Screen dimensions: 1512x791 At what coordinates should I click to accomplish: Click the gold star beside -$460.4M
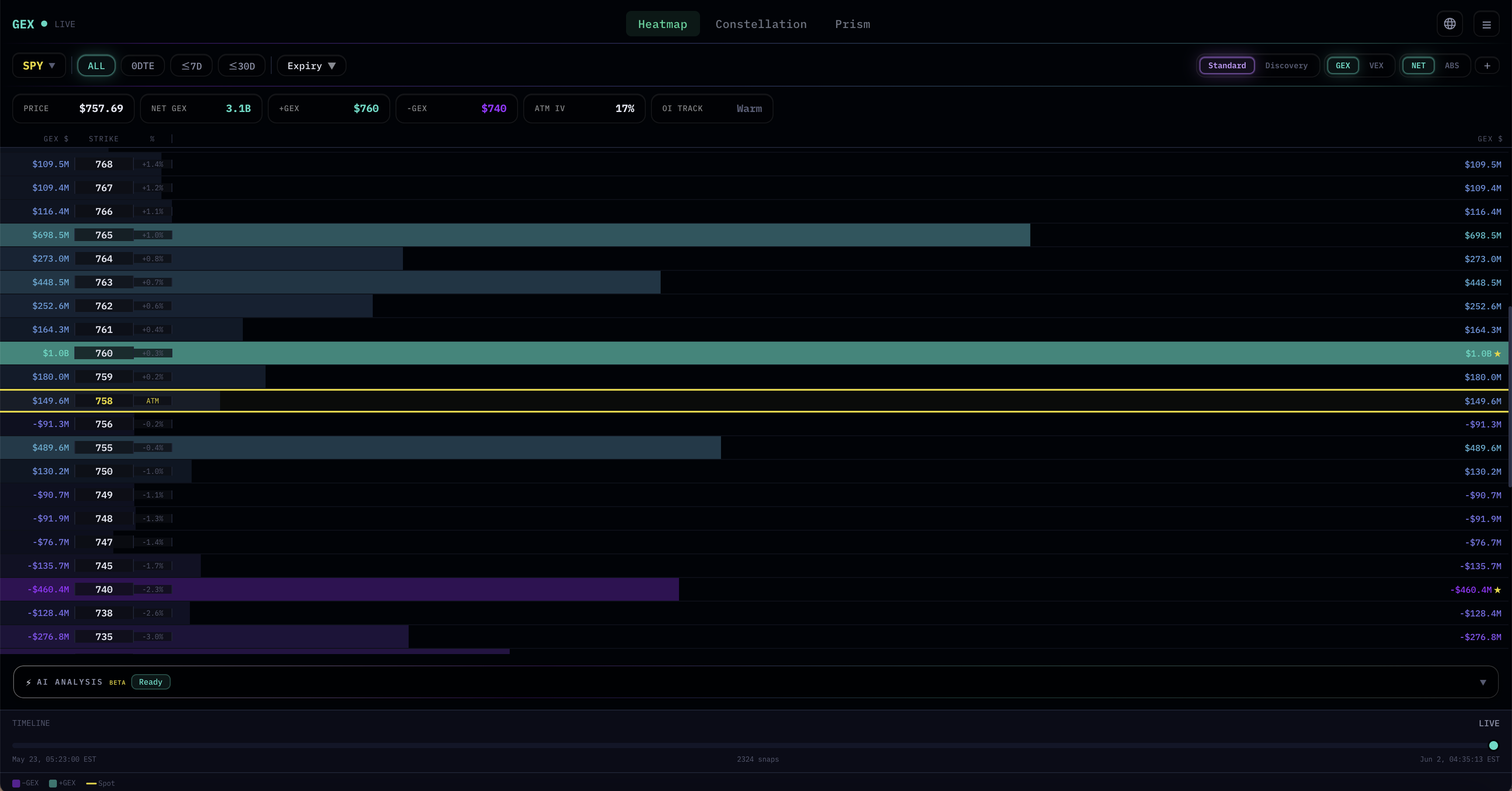point(1497,590)
